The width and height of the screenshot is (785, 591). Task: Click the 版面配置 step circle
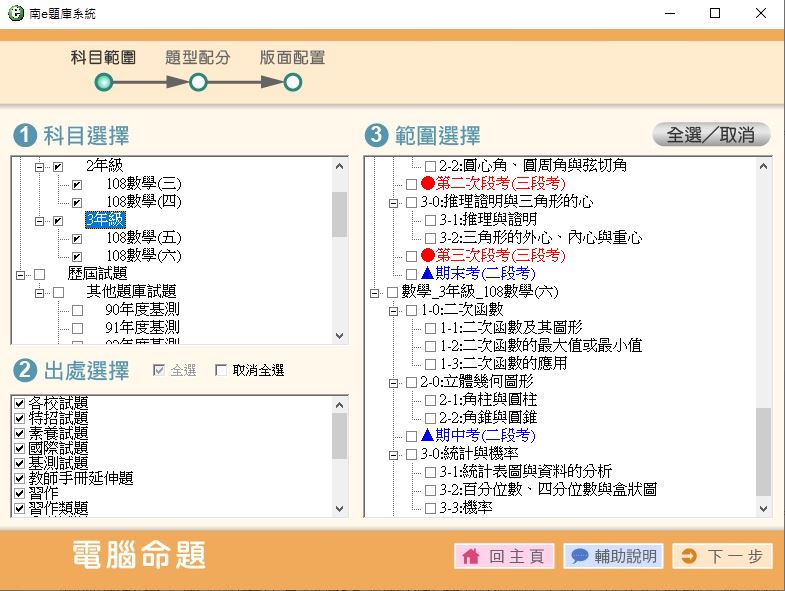(292, 83)
